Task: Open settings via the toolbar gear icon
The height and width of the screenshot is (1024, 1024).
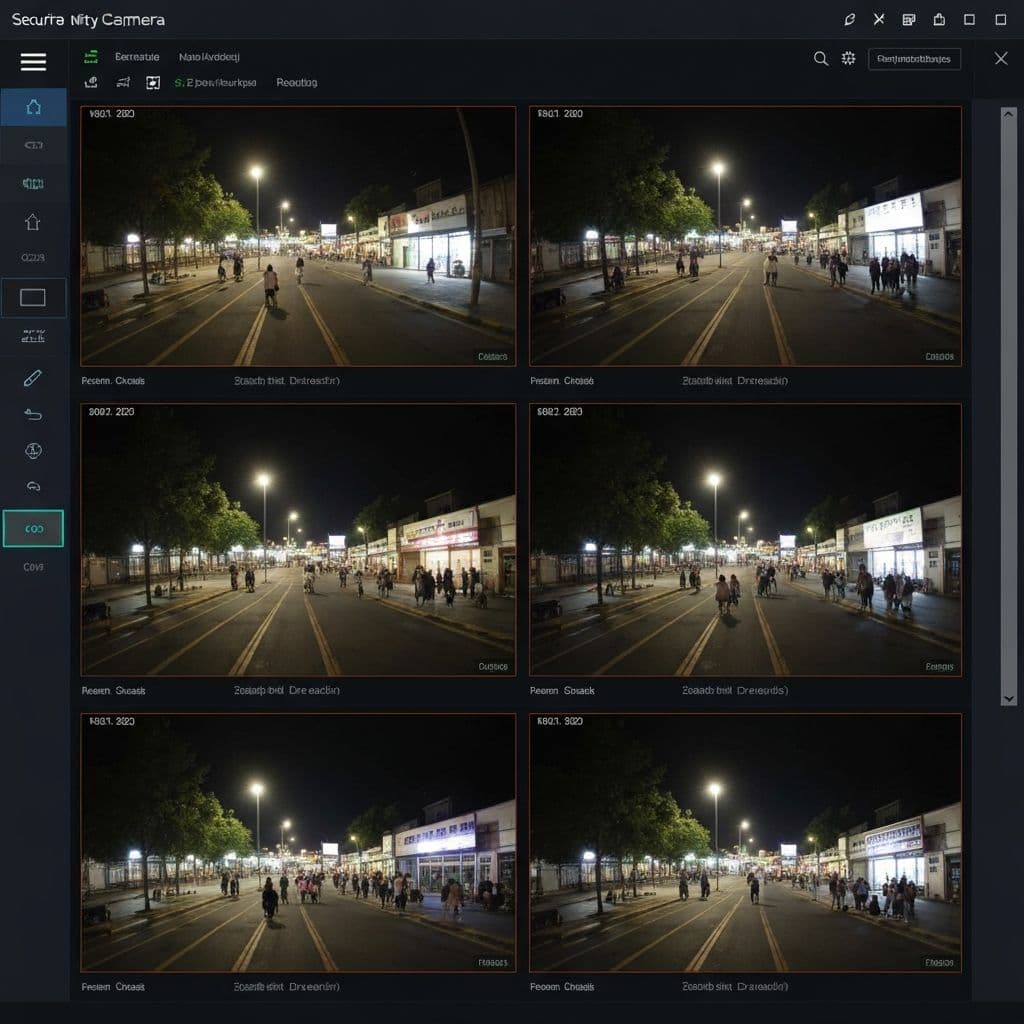Action: point(848,59)
